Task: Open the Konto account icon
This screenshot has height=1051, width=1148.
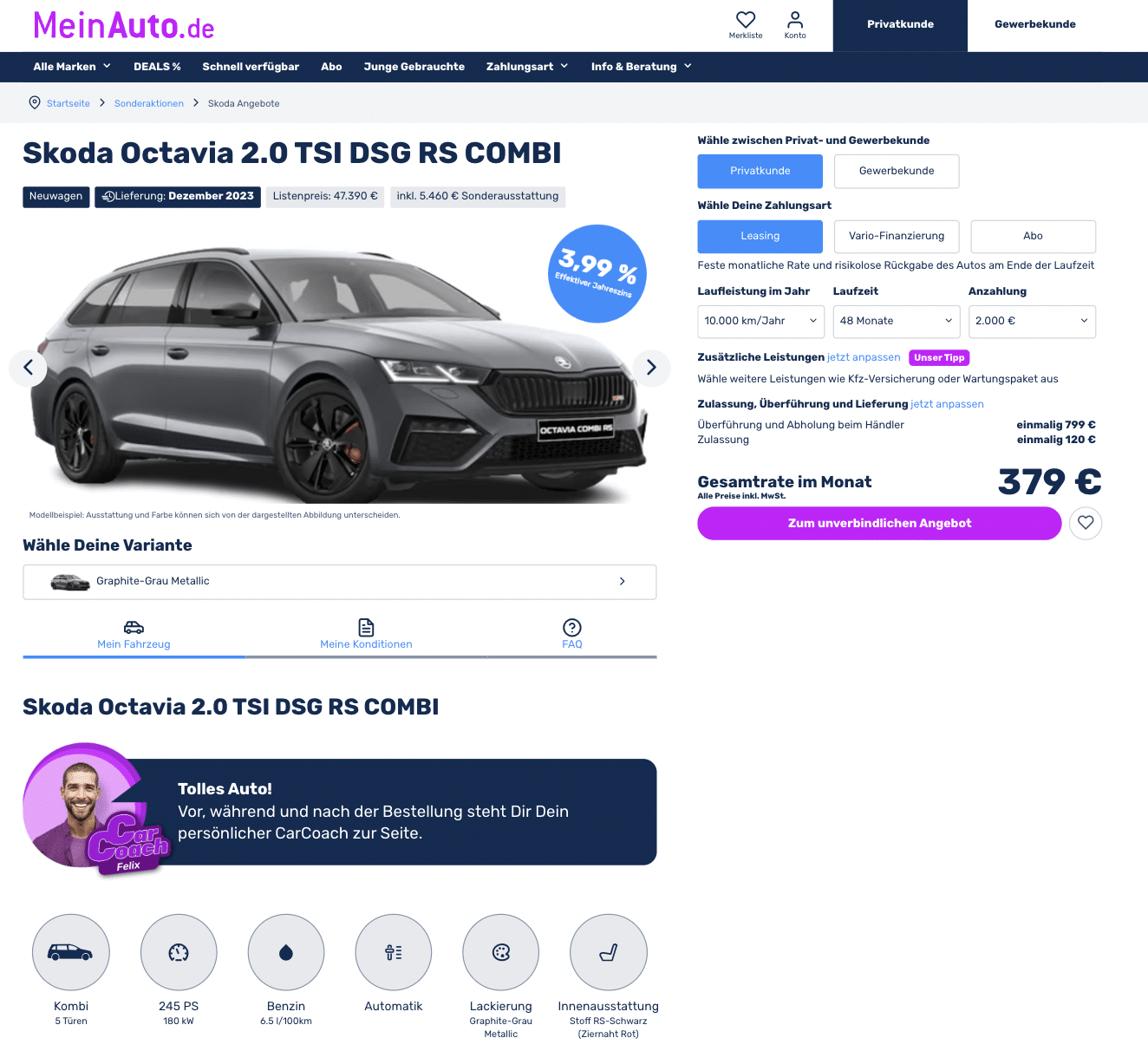Action: [x=795, y=20]
